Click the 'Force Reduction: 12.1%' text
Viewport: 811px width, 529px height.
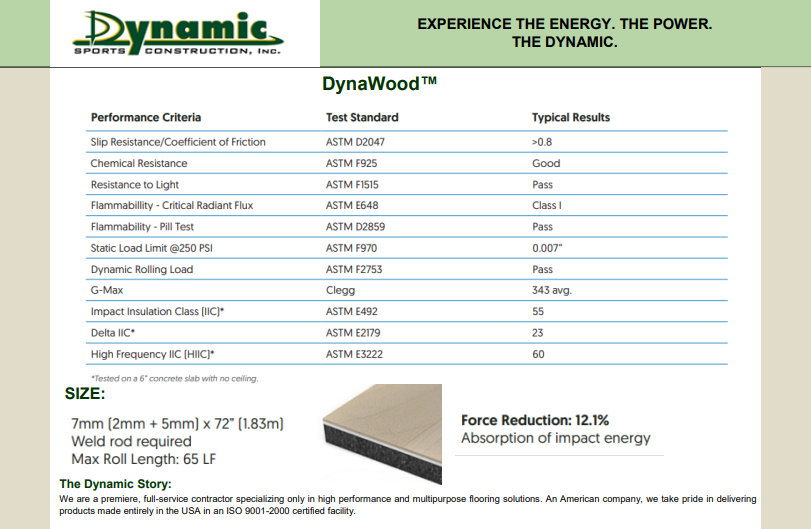(535, 420)
